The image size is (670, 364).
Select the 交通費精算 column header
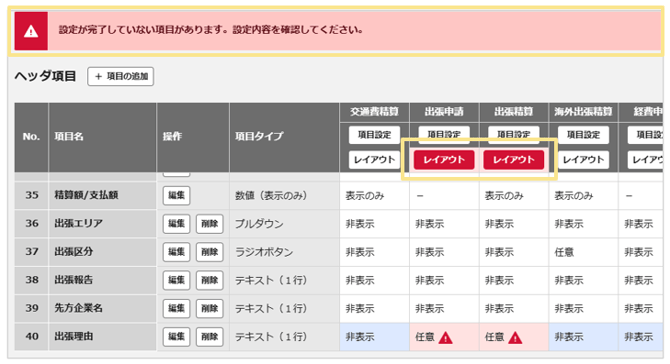click(x=374, y=112)
